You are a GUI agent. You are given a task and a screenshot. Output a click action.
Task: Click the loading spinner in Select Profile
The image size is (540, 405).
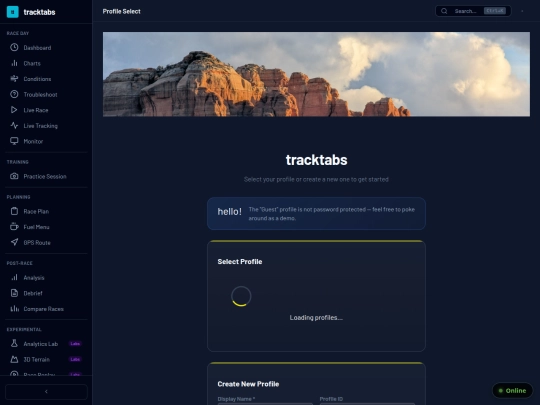pyautogui.click(x=241, y=296)
